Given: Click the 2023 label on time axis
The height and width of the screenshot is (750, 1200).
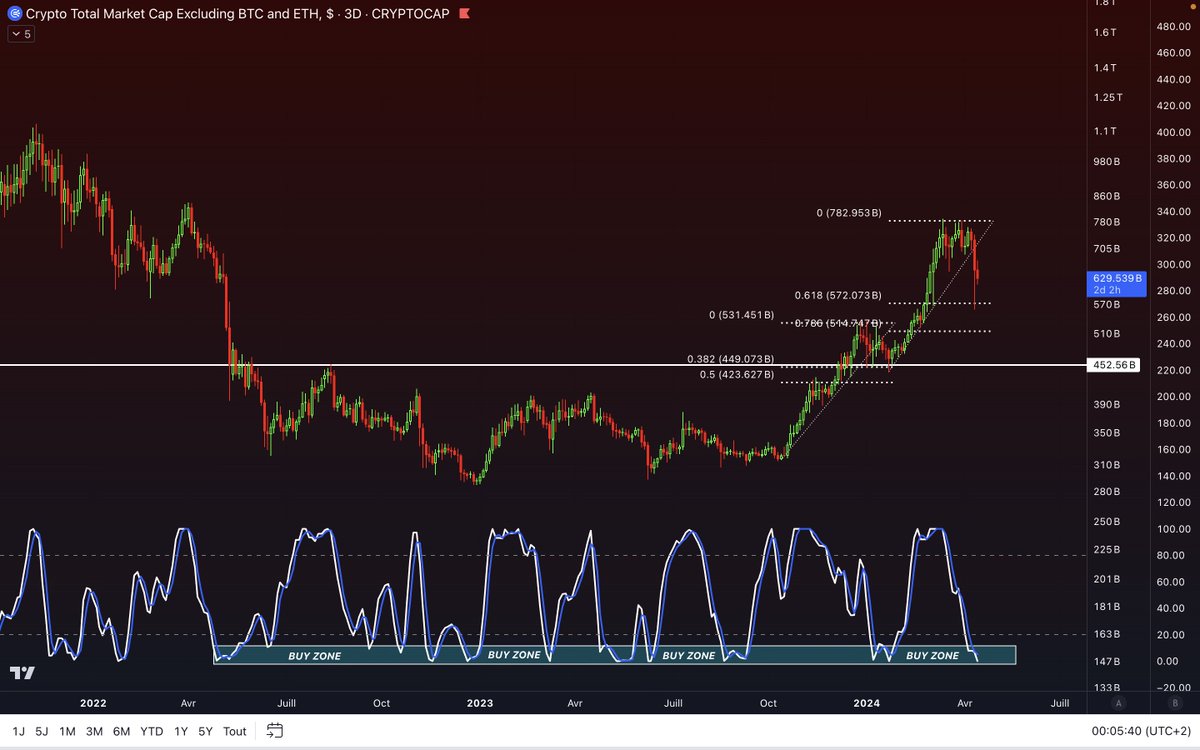Looking at the screenshot, I should pos(479,703).
